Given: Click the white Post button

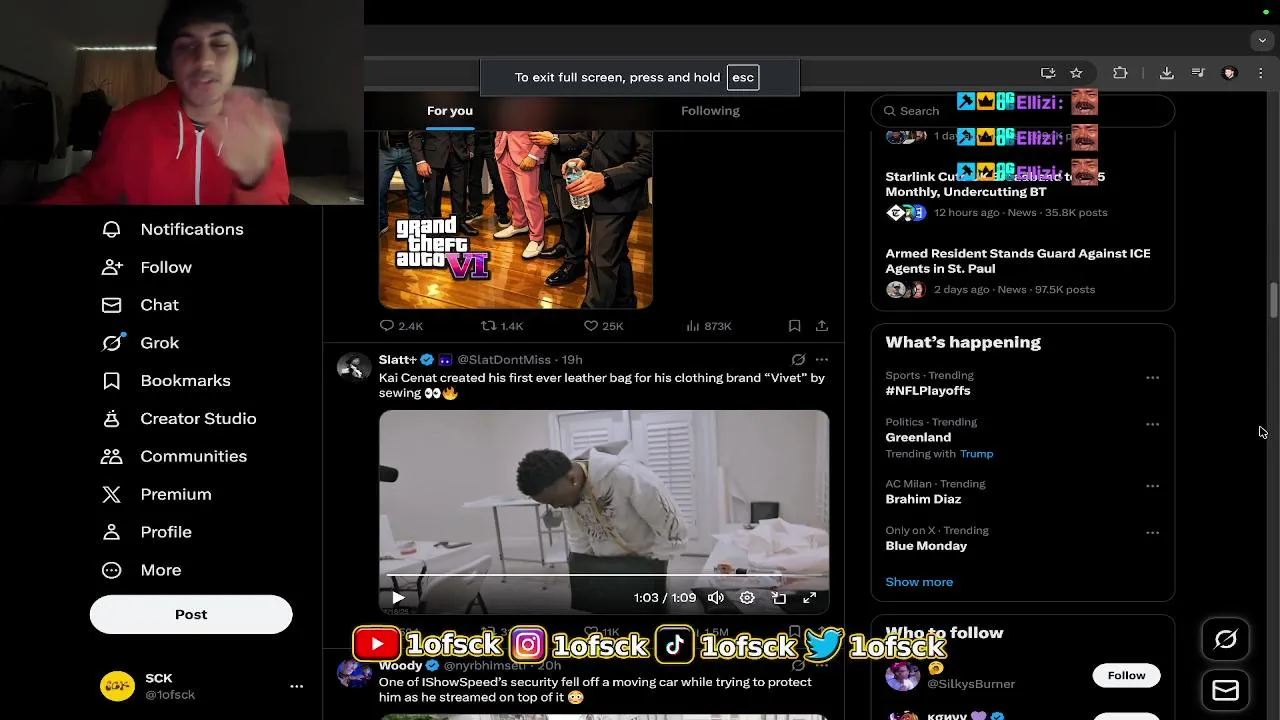Looking at the screenshot, I should [x=191, y=614].
